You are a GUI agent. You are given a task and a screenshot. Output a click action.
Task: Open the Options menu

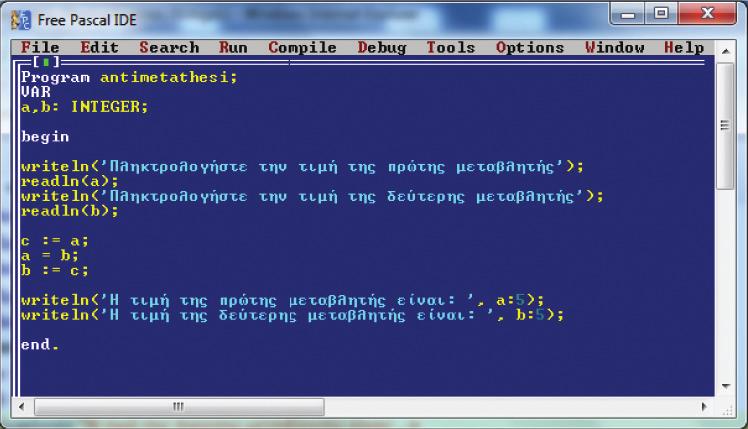(x=530, y=48)
